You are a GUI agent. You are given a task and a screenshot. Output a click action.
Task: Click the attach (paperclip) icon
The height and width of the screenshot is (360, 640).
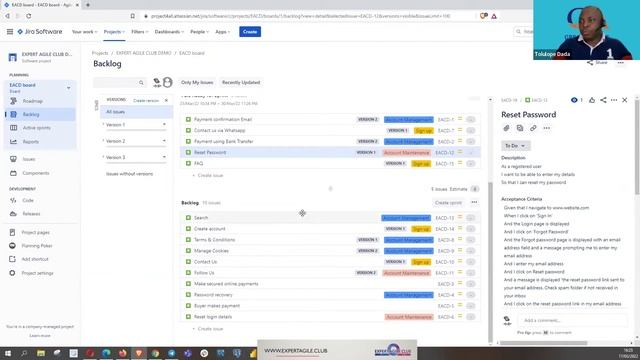tap(506, 128)
